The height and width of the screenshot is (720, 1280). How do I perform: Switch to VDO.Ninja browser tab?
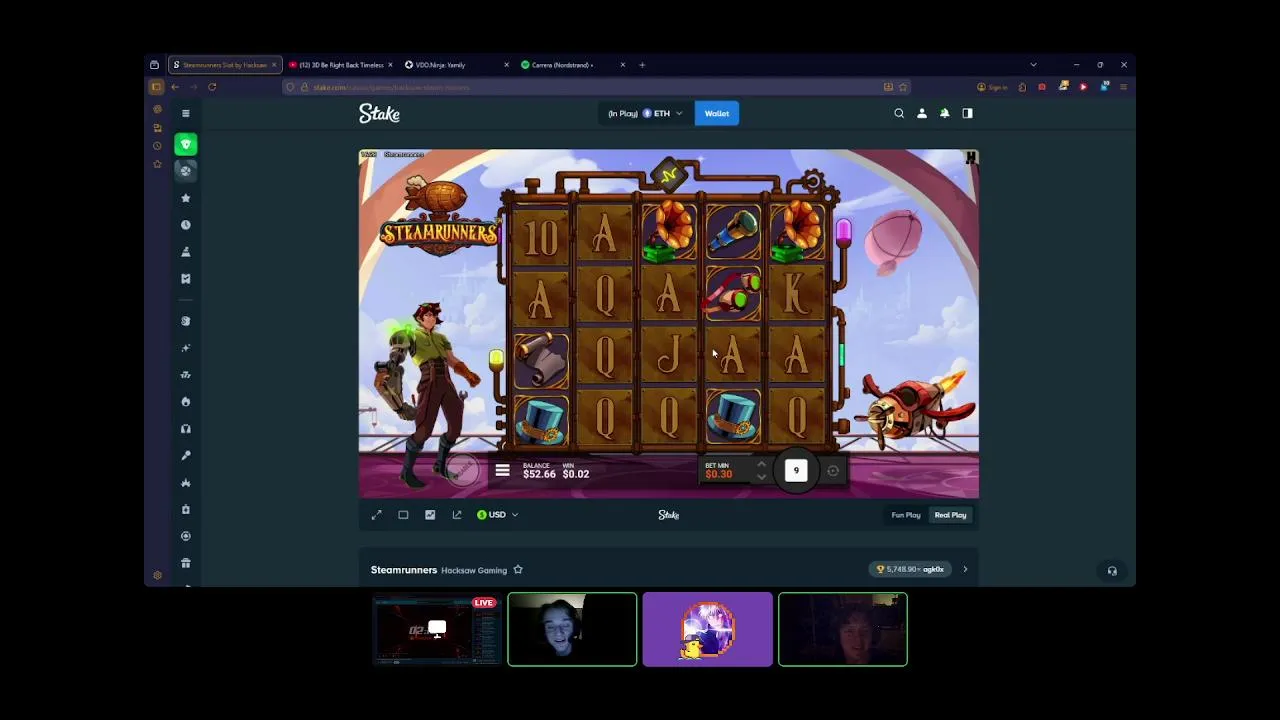pos(457,65)
